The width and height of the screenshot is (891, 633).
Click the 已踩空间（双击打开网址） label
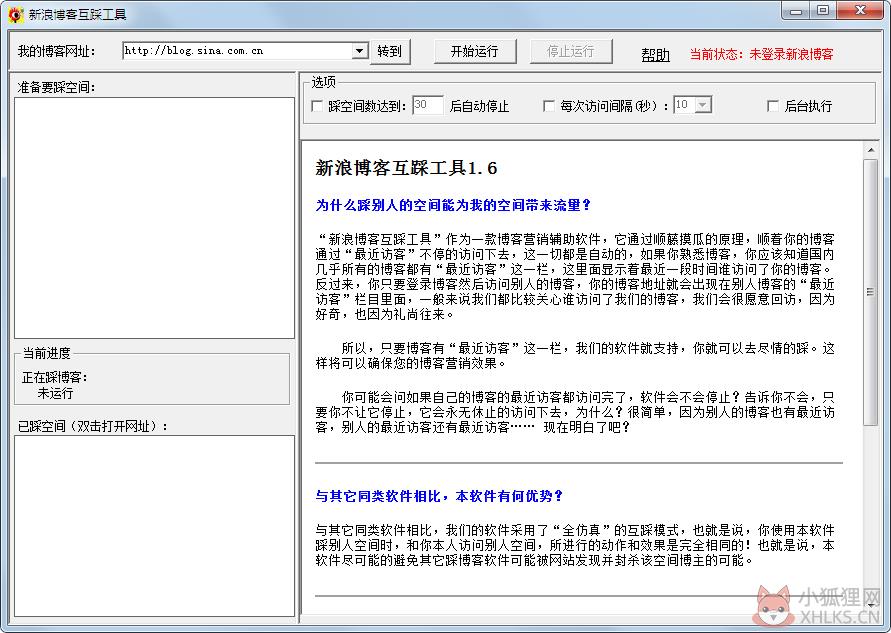(x=93, y=426)
